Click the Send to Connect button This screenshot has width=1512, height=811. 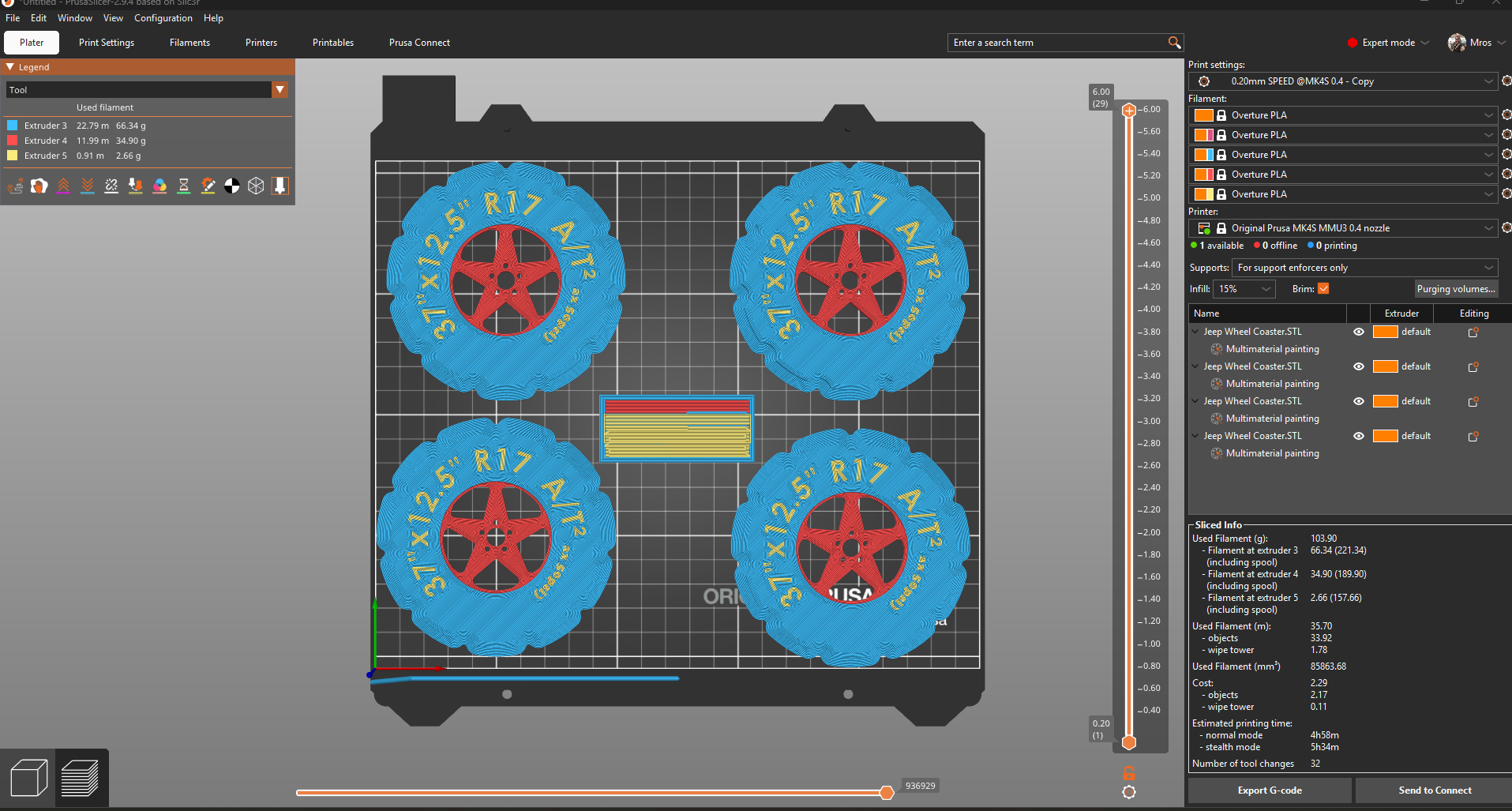(1435, 790)
